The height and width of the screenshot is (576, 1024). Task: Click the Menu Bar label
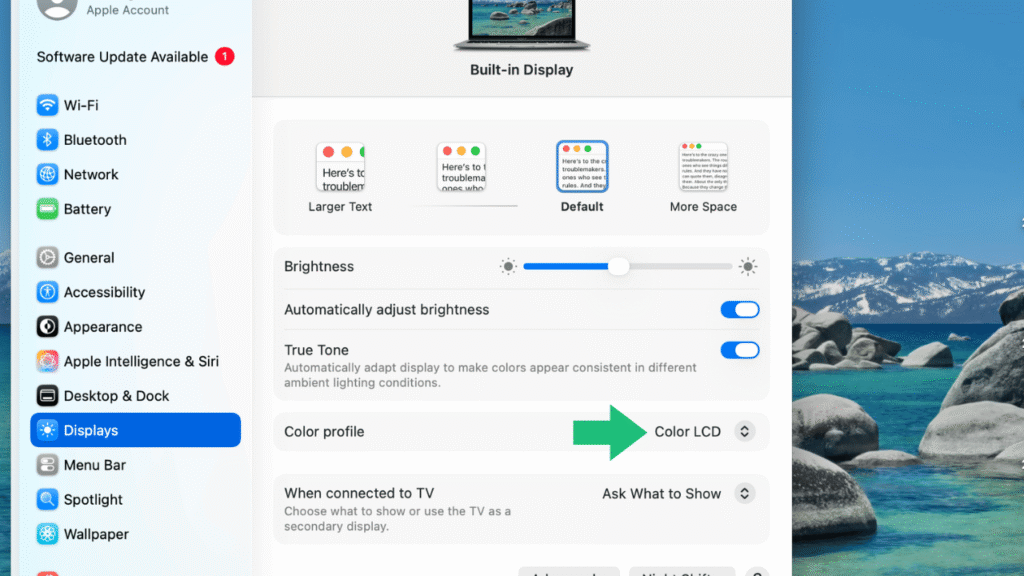(95, 466)
